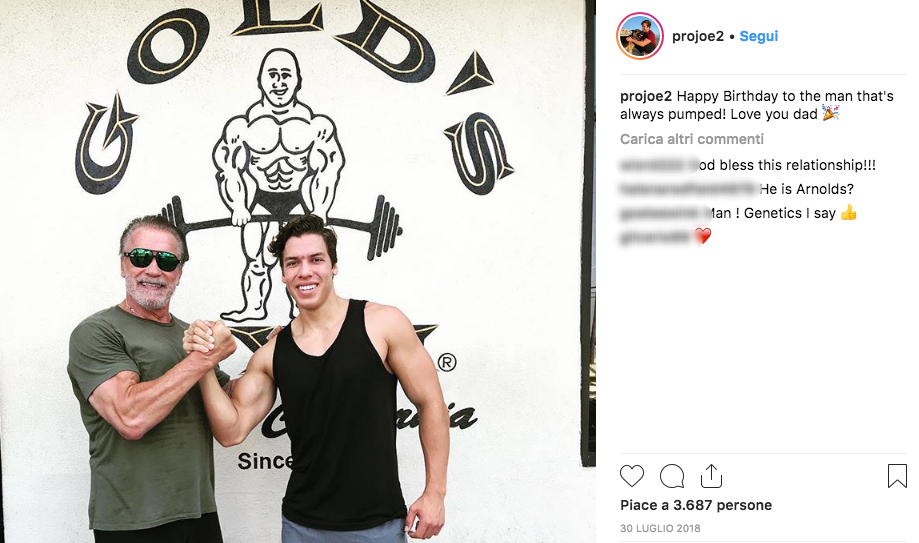The height and width of the screenshot is (543, 919).
Task: Click the blurred username before 'Genetics I say'
Action: click(x=663, y=213)
